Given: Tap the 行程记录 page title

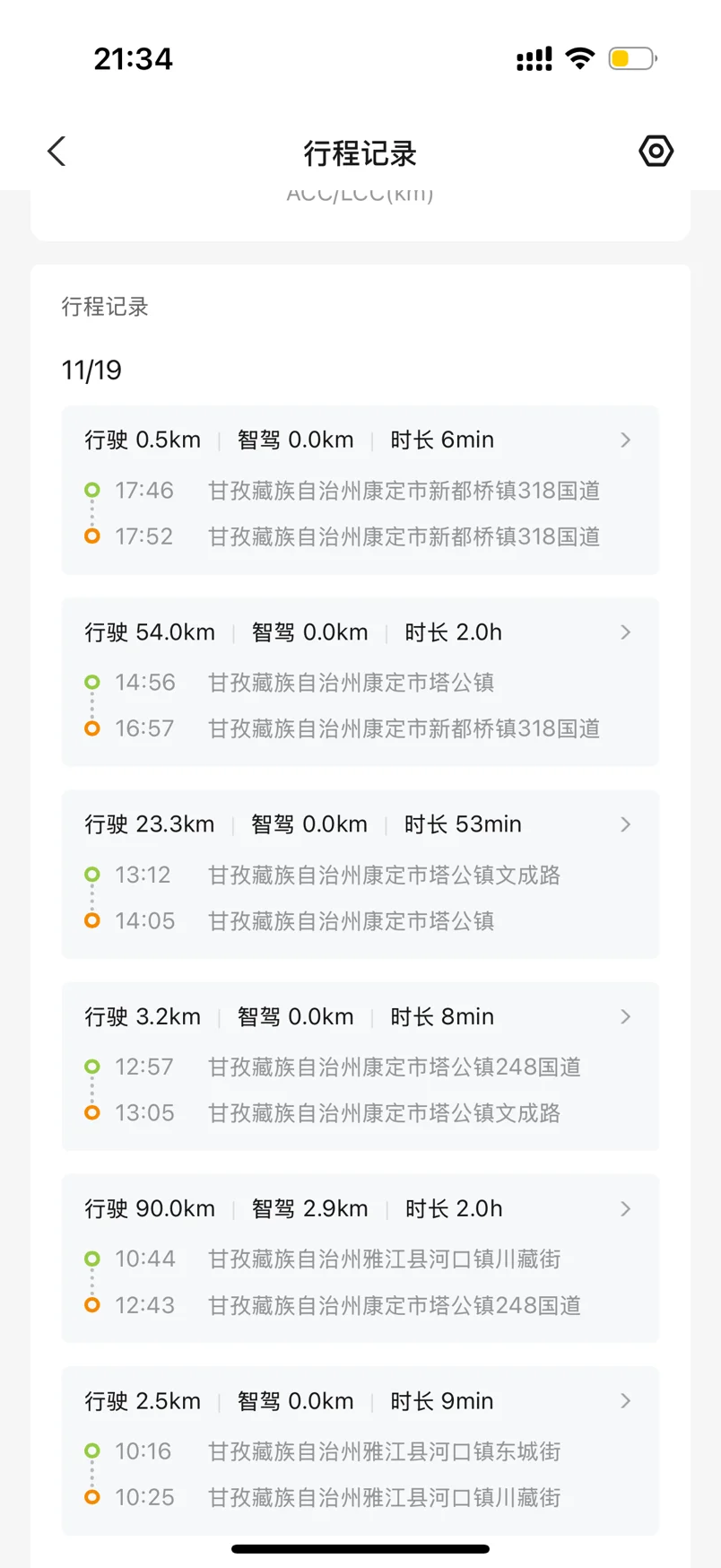Looking at the screenshot, I should [360, 153].
